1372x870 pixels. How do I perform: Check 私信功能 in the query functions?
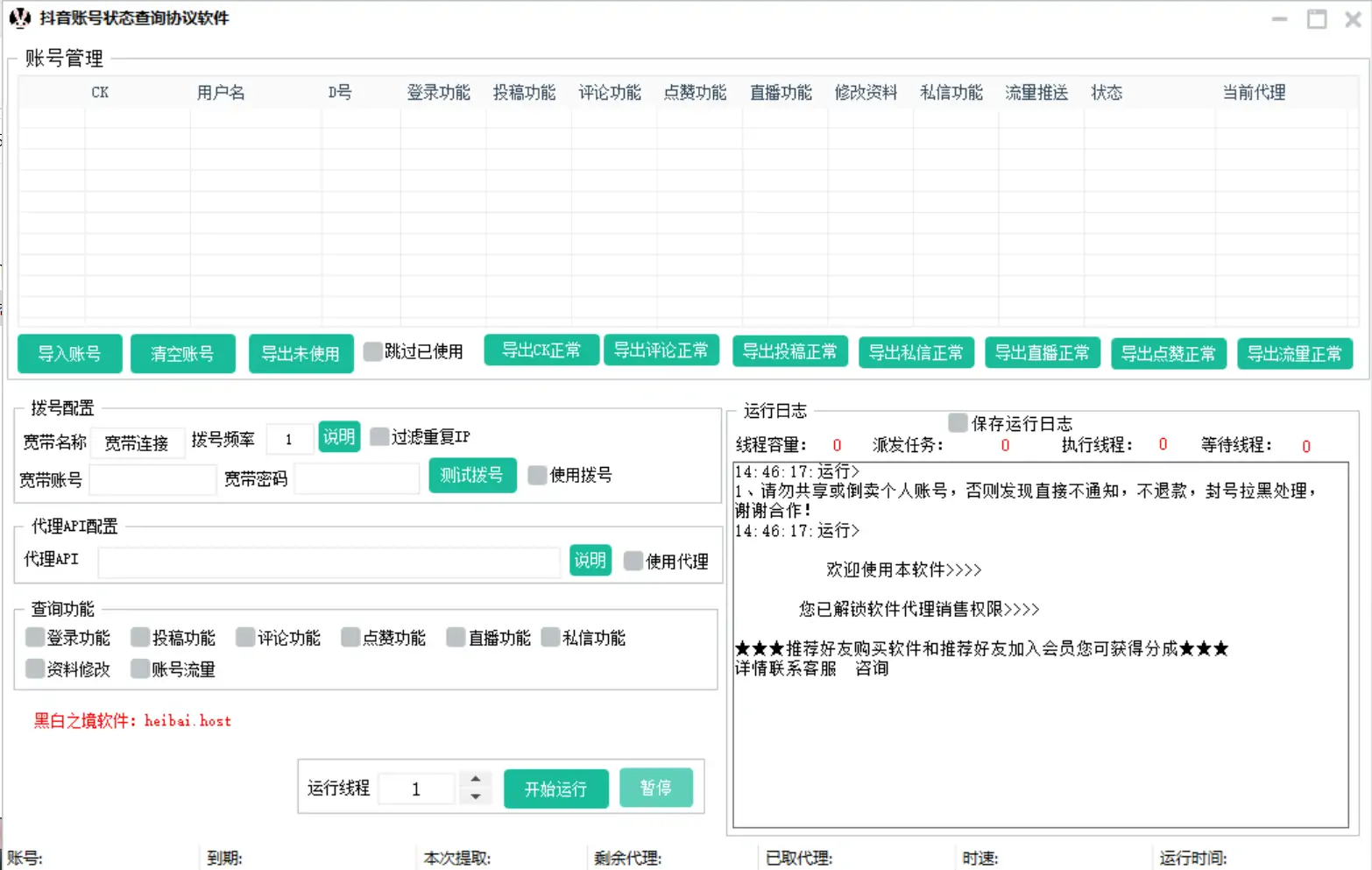(550, 637)
